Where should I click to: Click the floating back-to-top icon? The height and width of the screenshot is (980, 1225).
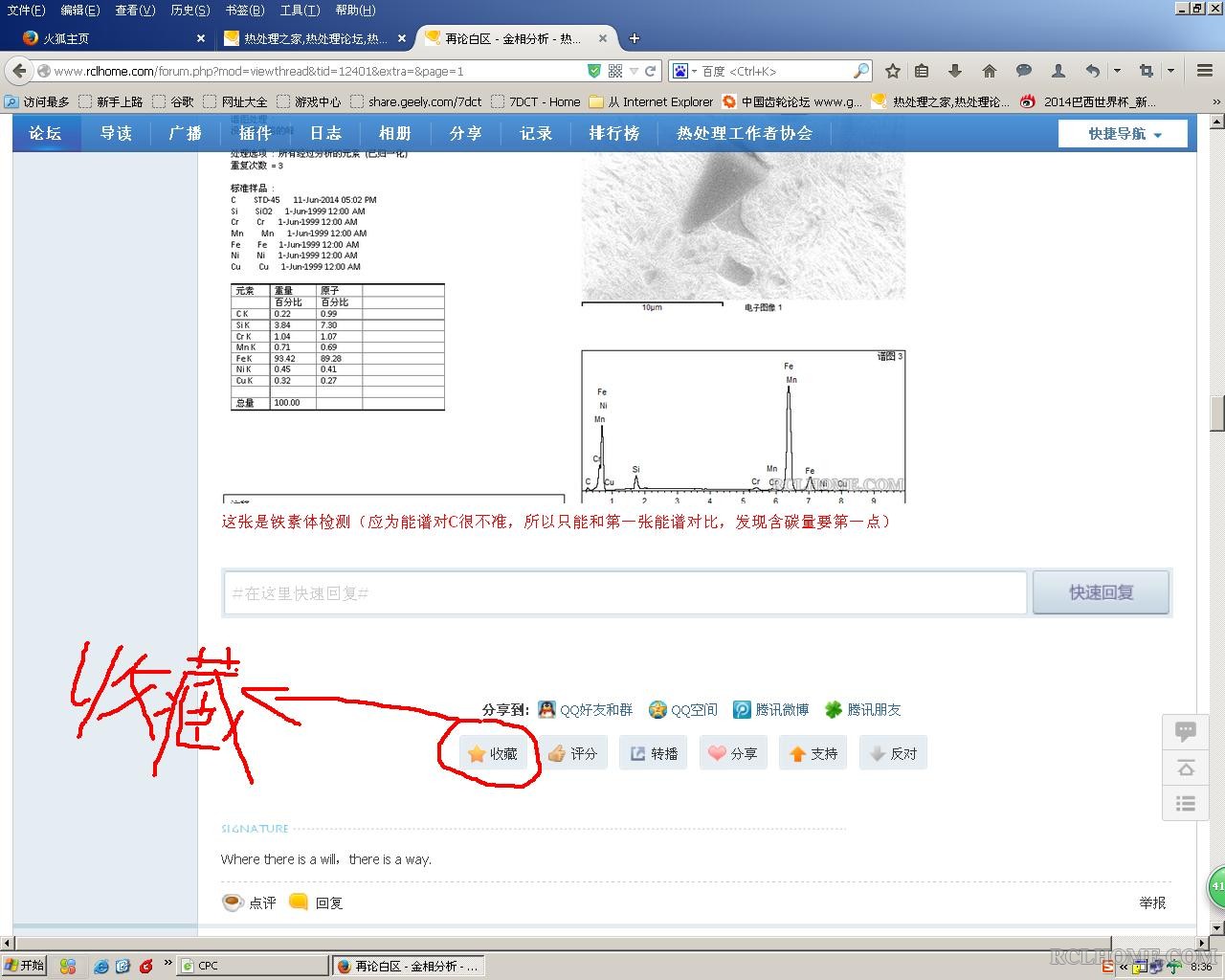(x=1186, y=768)
